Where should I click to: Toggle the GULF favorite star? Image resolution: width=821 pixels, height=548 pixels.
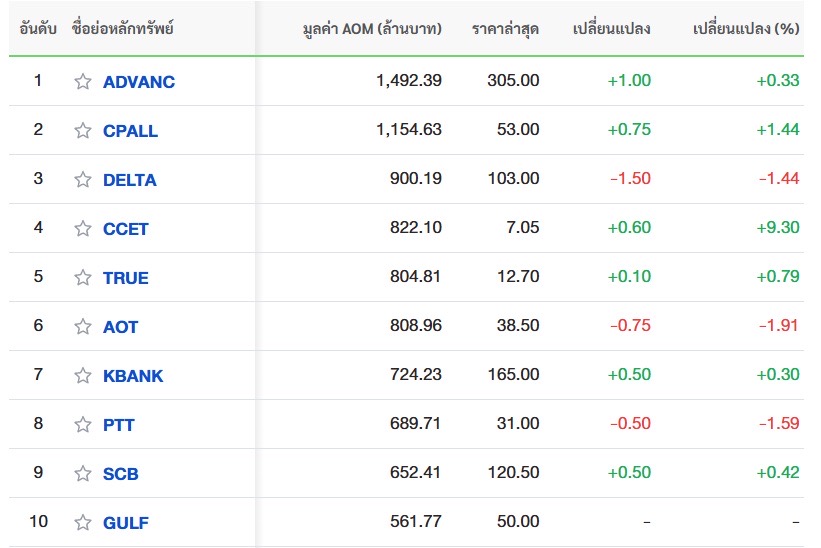click(83, 523)
